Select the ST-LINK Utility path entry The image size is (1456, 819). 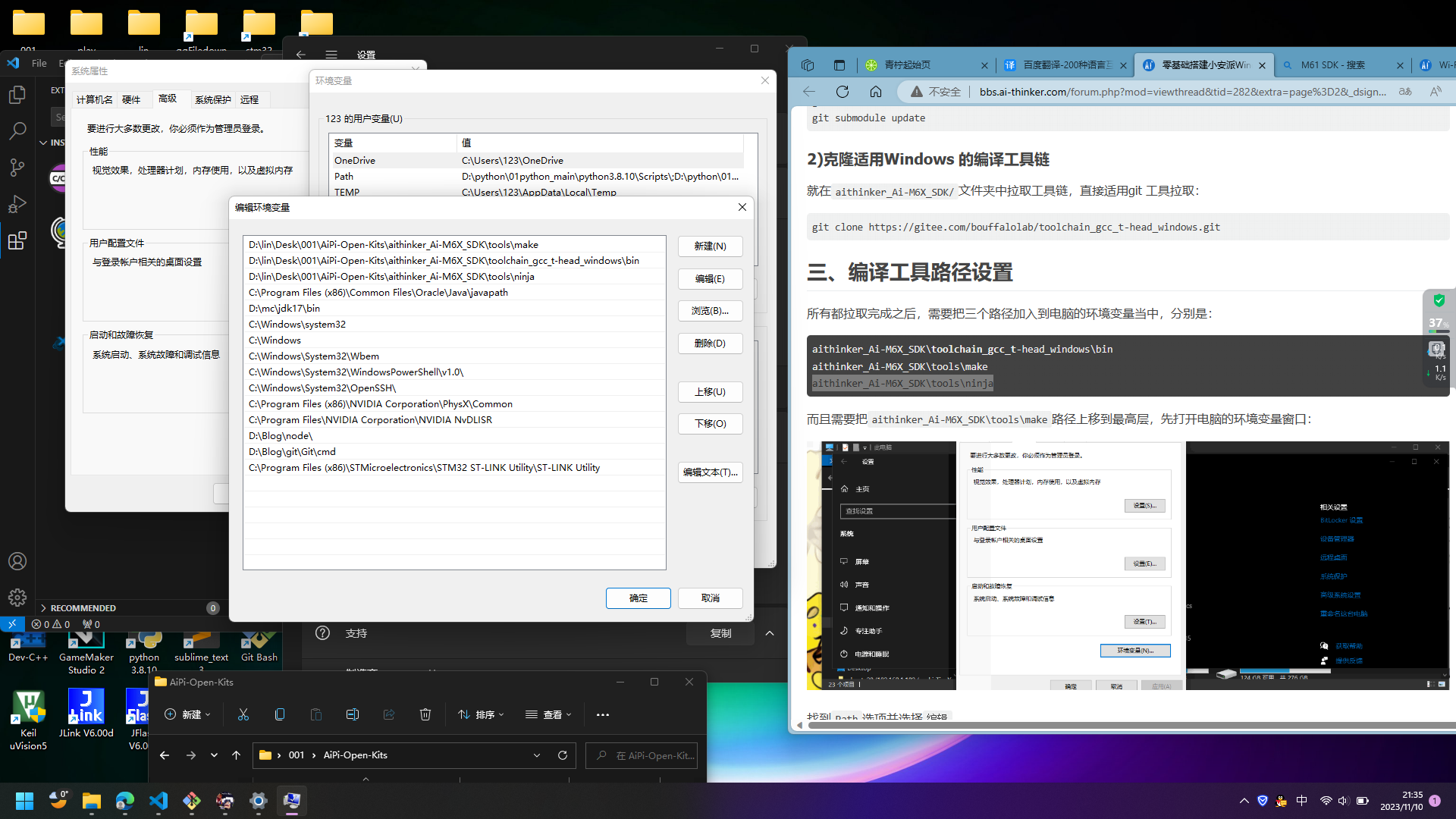[454, 468]
